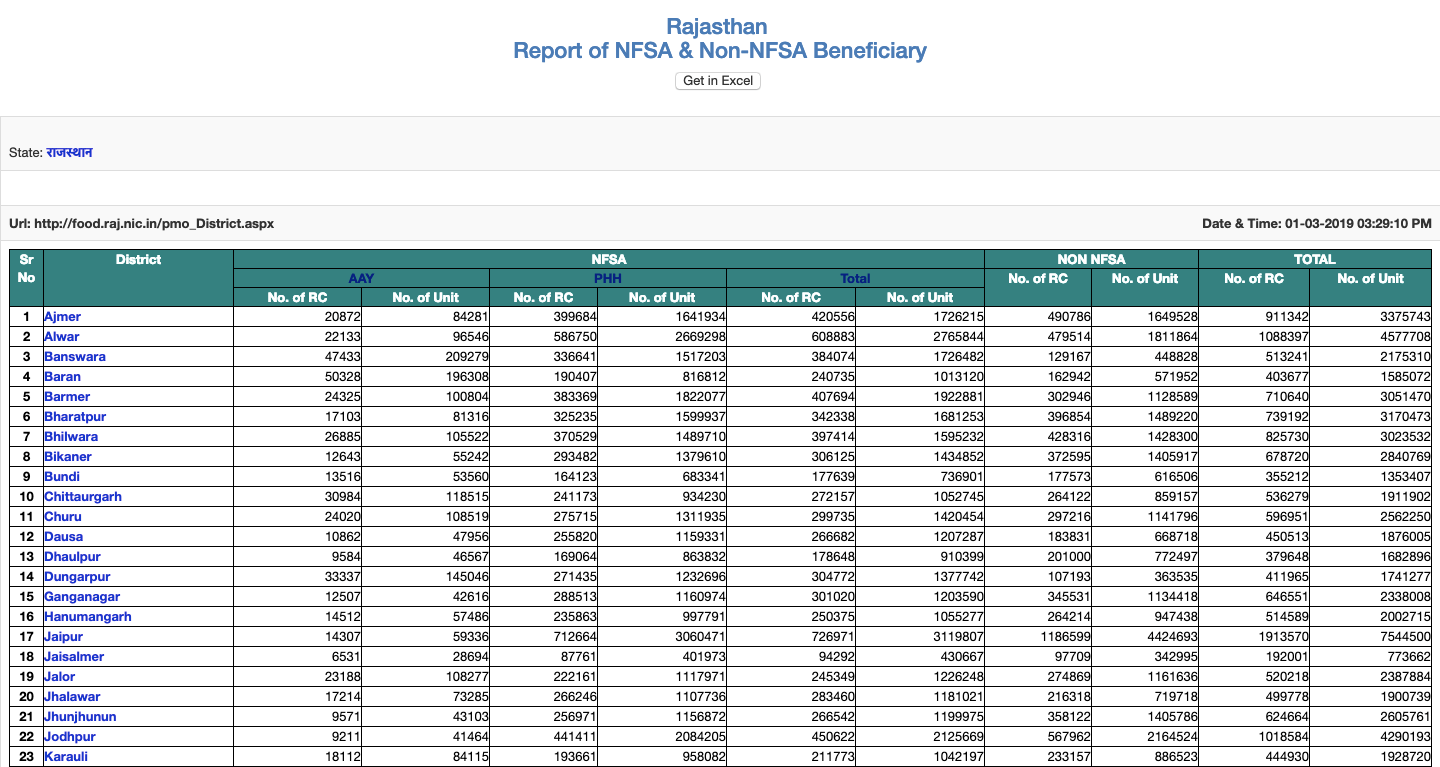Click the NFSA Total sub-header
This screenshot has width=1440, height=767.
tap(855, 278)
